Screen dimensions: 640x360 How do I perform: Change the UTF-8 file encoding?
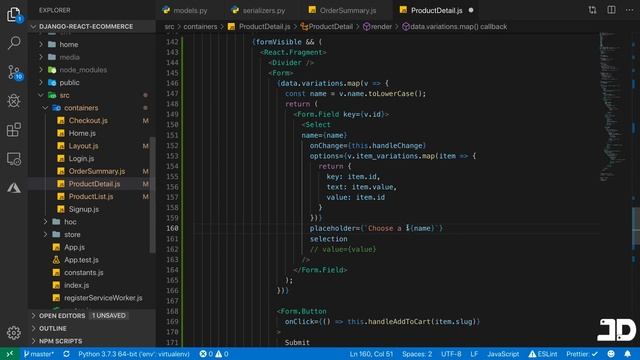pyautogui.click(x=451, y=354)
